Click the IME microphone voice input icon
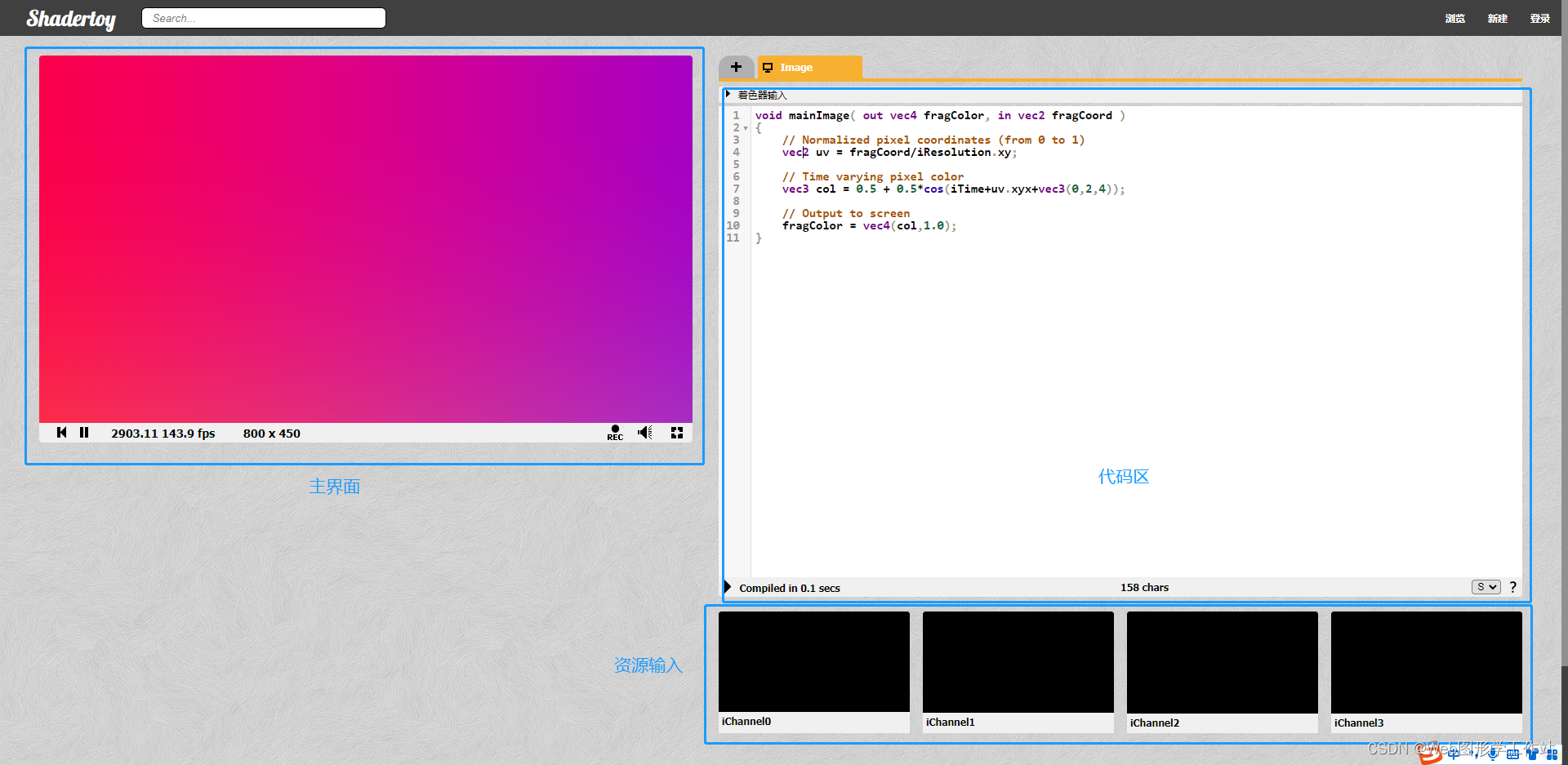Image resolution: width=1568 pixels, height=765 pixels. tap(1493, 754)
